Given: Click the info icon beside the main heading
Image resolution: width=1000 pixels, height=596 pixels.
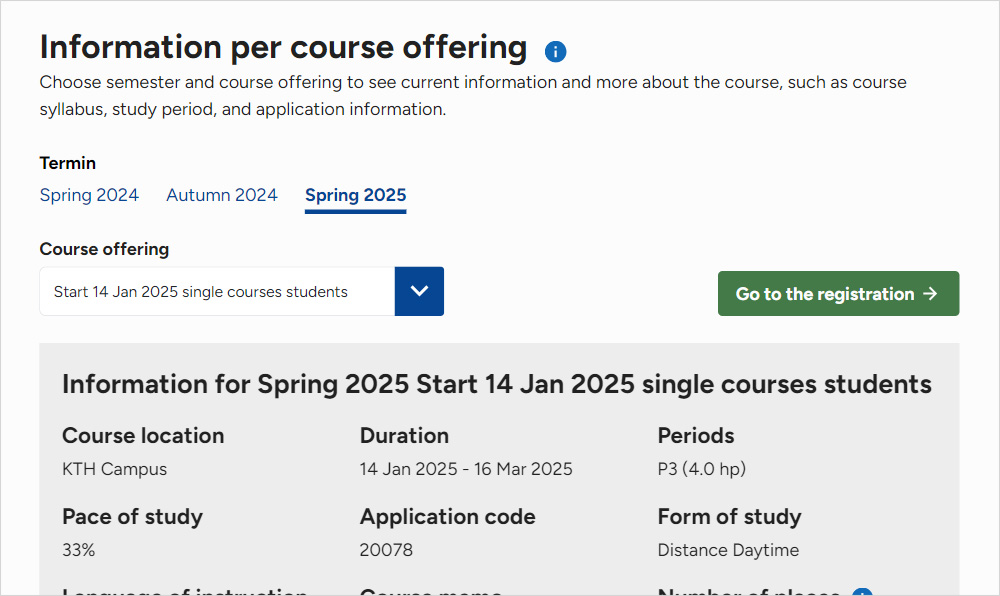Looking at the screenshot, I should pyautogui.click(x=556, y=51).
